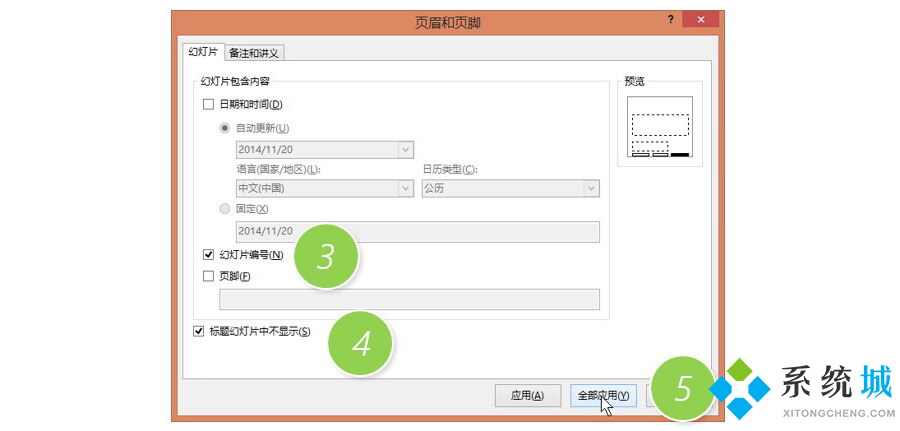Toggle 标题幻灯片中不显示 checkbox
This screenshot has width=900, height=431.
[x=198, y=332]
